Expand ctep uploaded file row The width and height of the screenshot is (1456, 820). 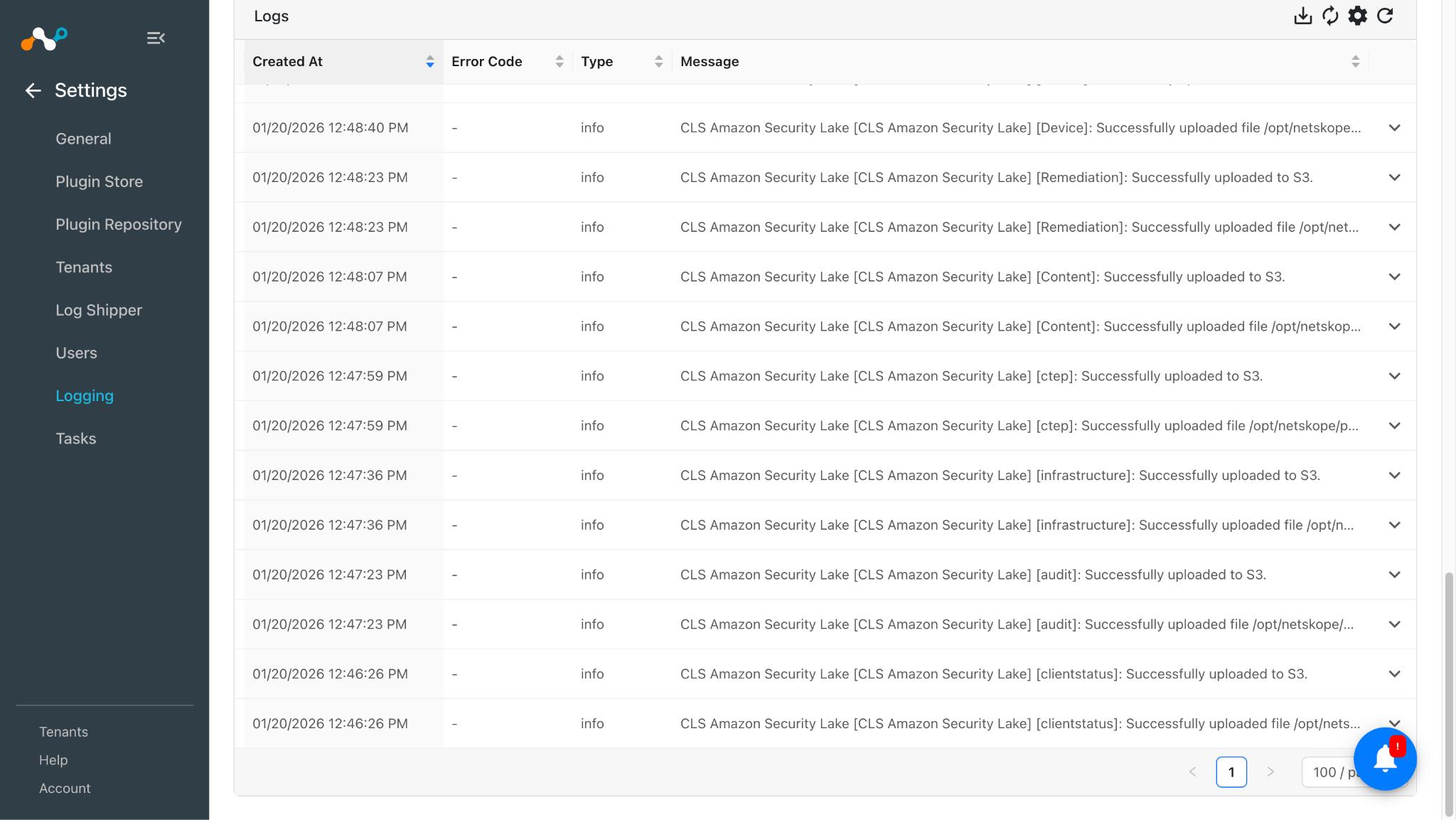[1394, 426]
